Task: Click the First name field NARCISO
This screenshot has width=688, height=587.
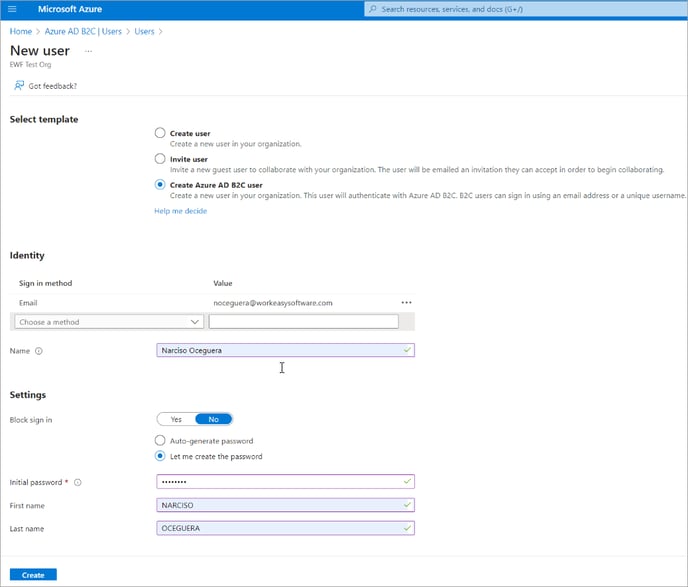Action: 285,505
